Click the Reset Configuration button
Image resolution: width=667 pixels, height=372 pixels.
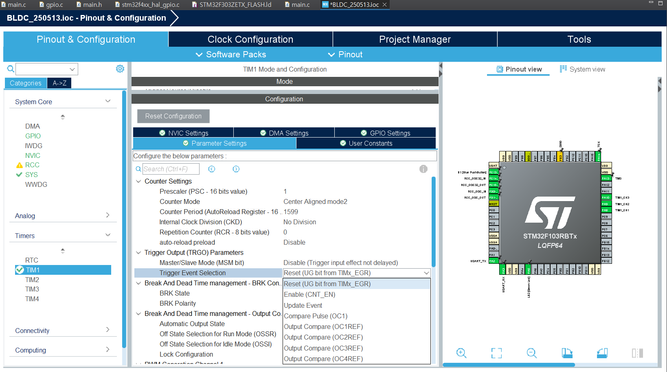coord(173,116)
